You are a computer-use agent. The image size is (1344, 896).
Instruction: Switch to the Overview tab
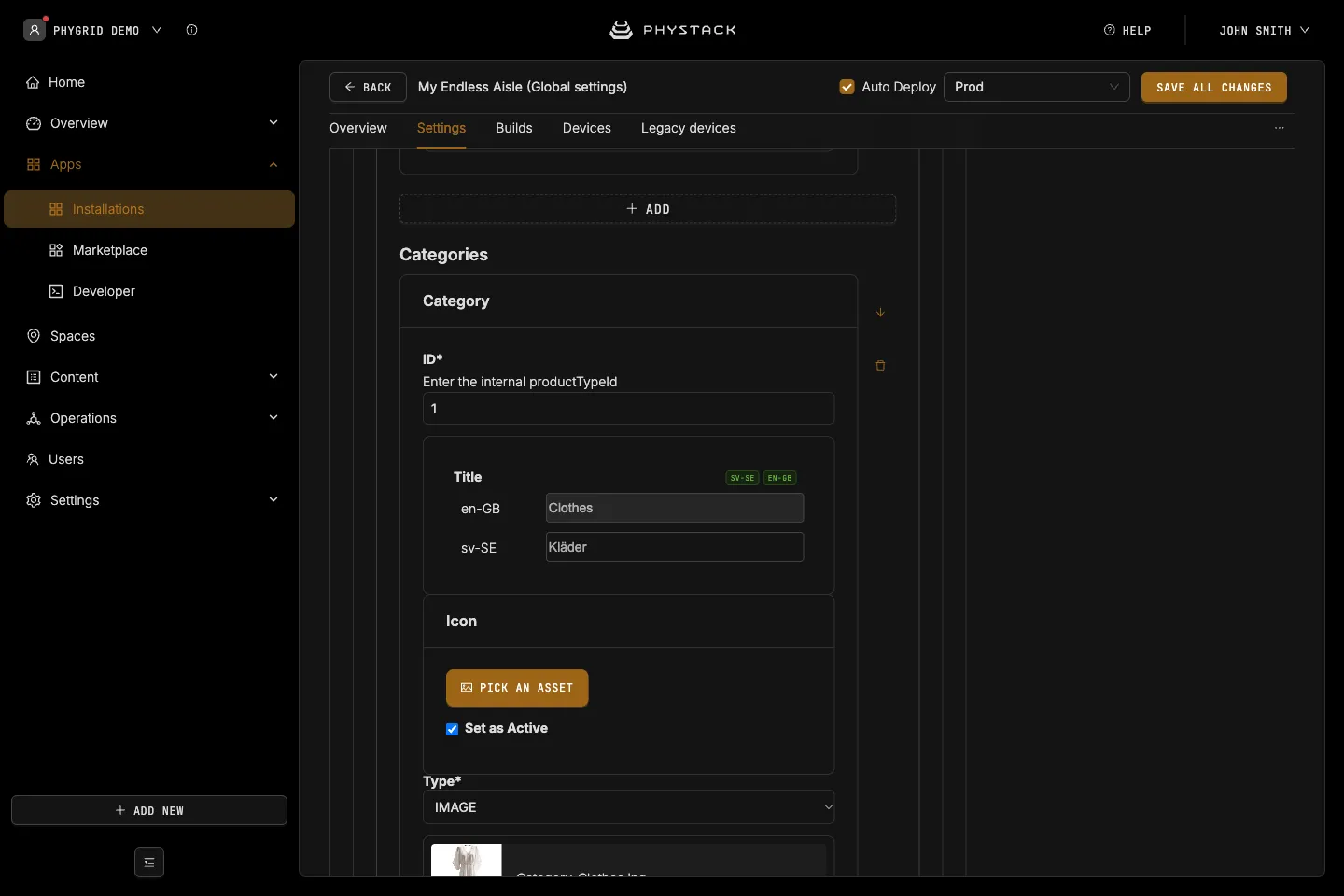(358, 128)
